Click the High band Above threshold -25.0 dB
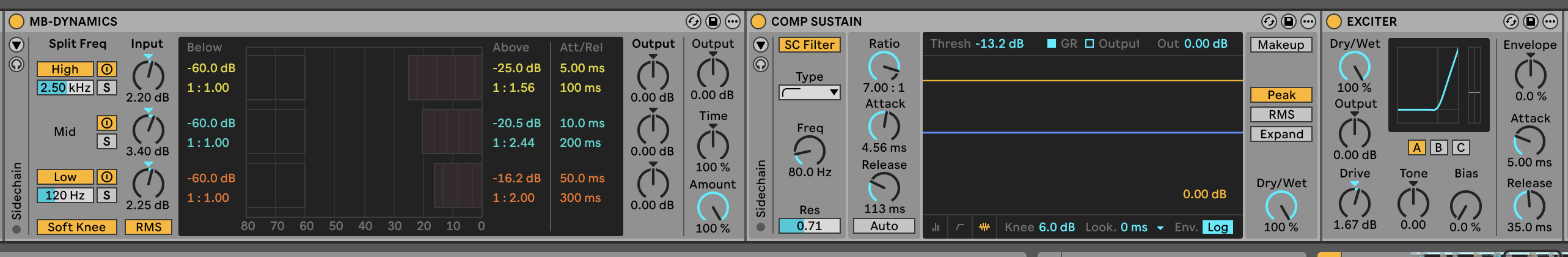 tap(516, 68)
